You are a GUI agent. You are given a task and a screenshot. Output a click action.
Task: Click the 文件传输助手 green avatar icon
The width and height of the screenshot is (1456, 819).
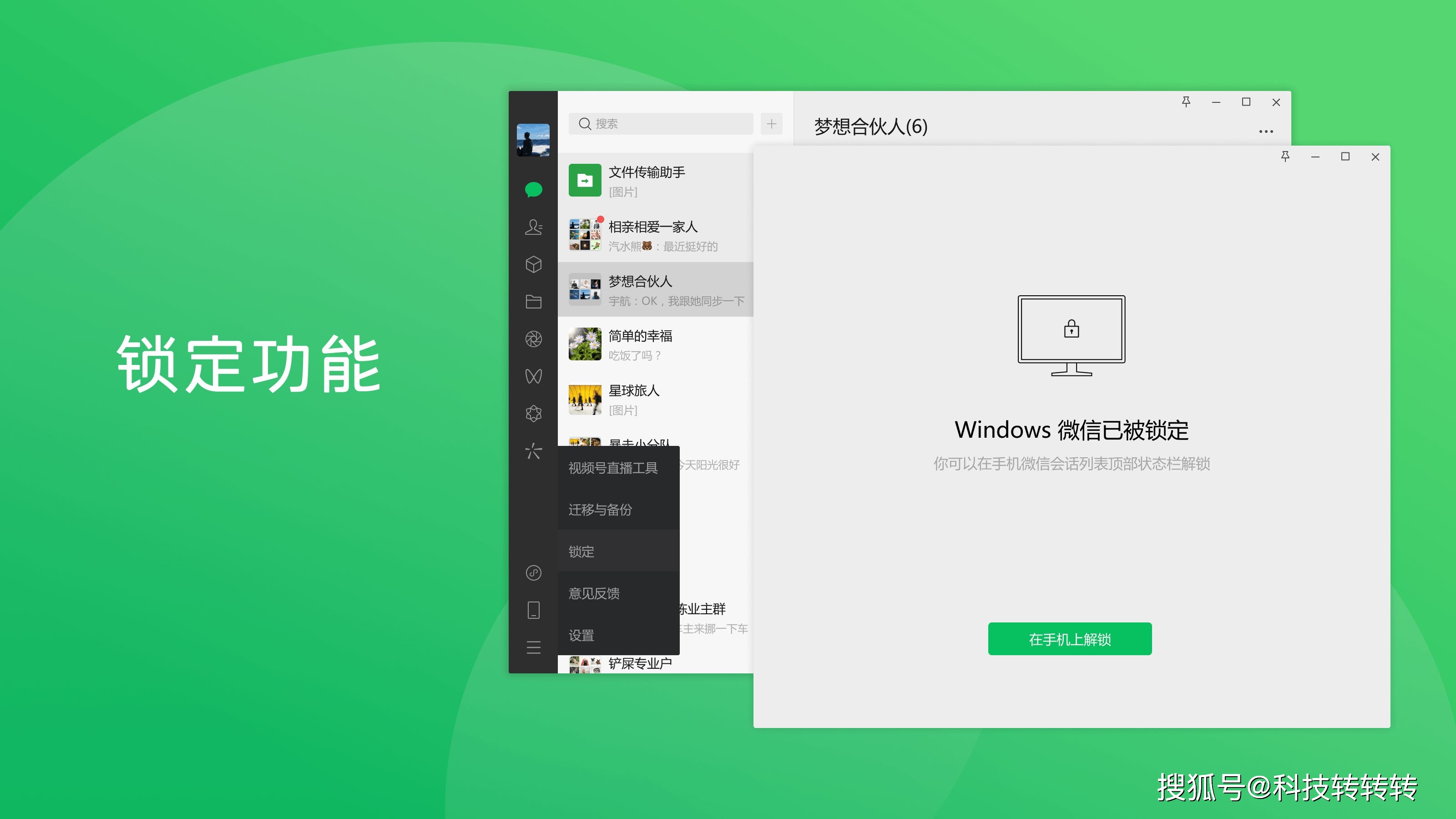click(x=584, y=180)
